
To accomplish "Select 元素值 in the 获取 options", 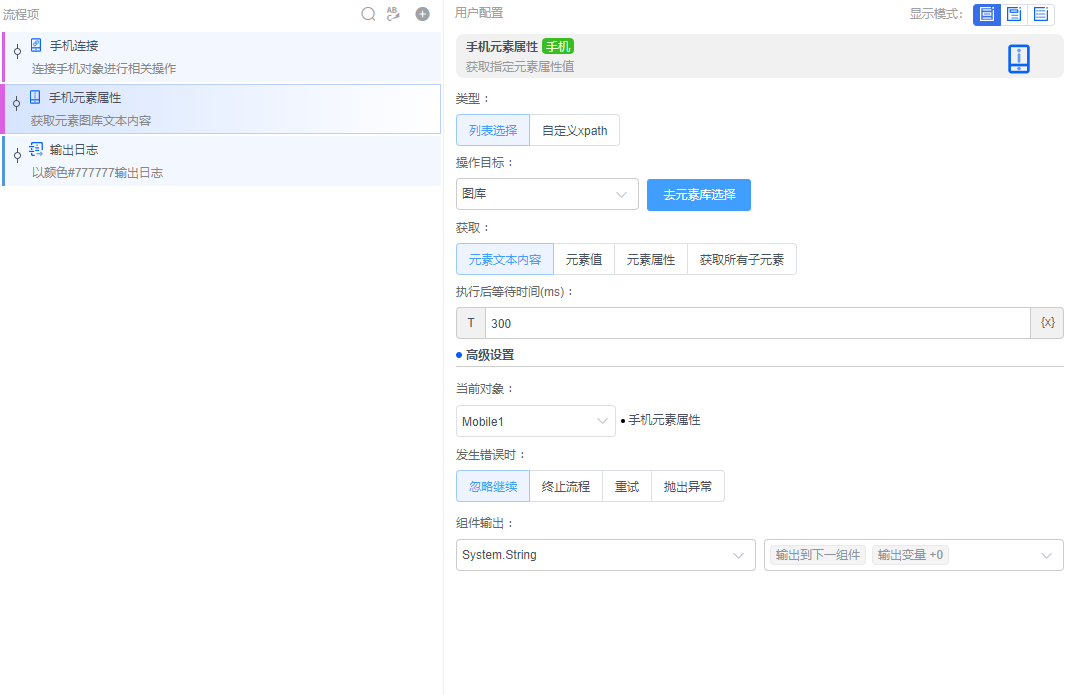I will tap(584, 259).
